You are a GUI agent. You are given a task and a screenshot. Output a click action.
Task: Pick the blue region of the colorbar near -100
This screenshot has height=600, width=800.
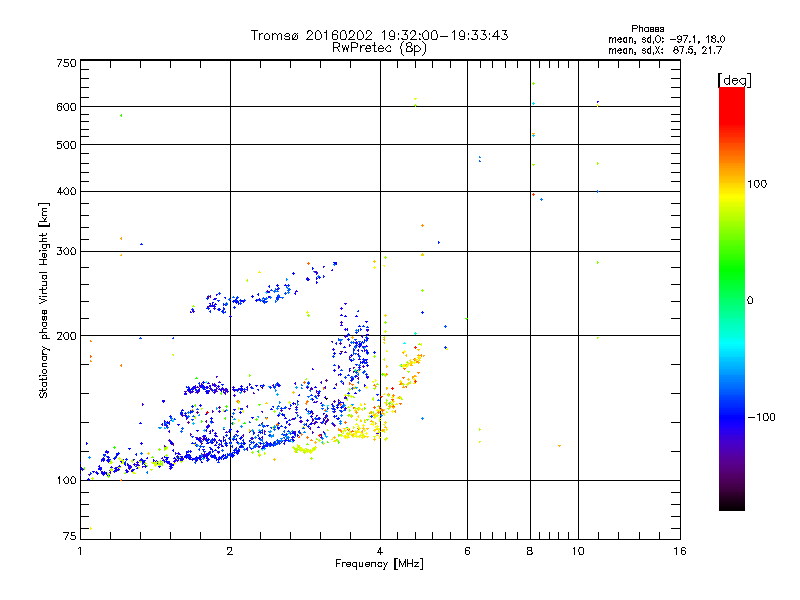(732, 416)
